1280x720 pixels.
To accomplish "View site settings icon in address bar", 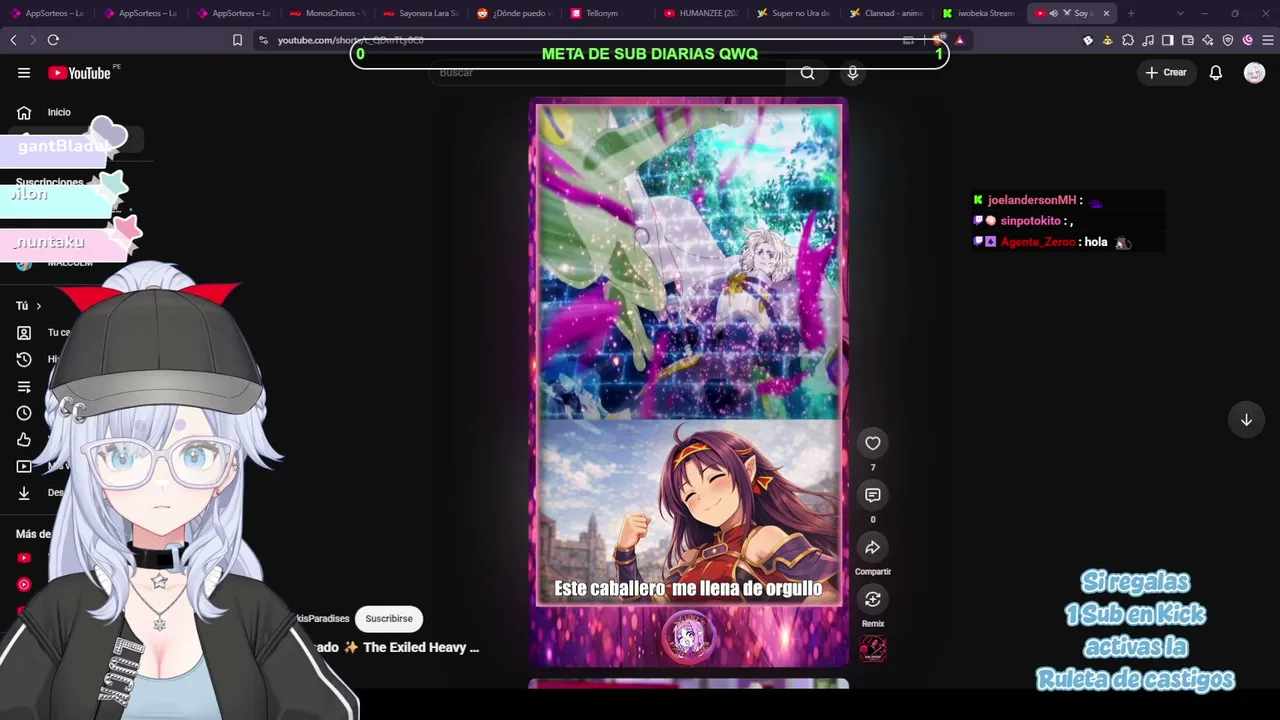I will (x=263, y=40).
